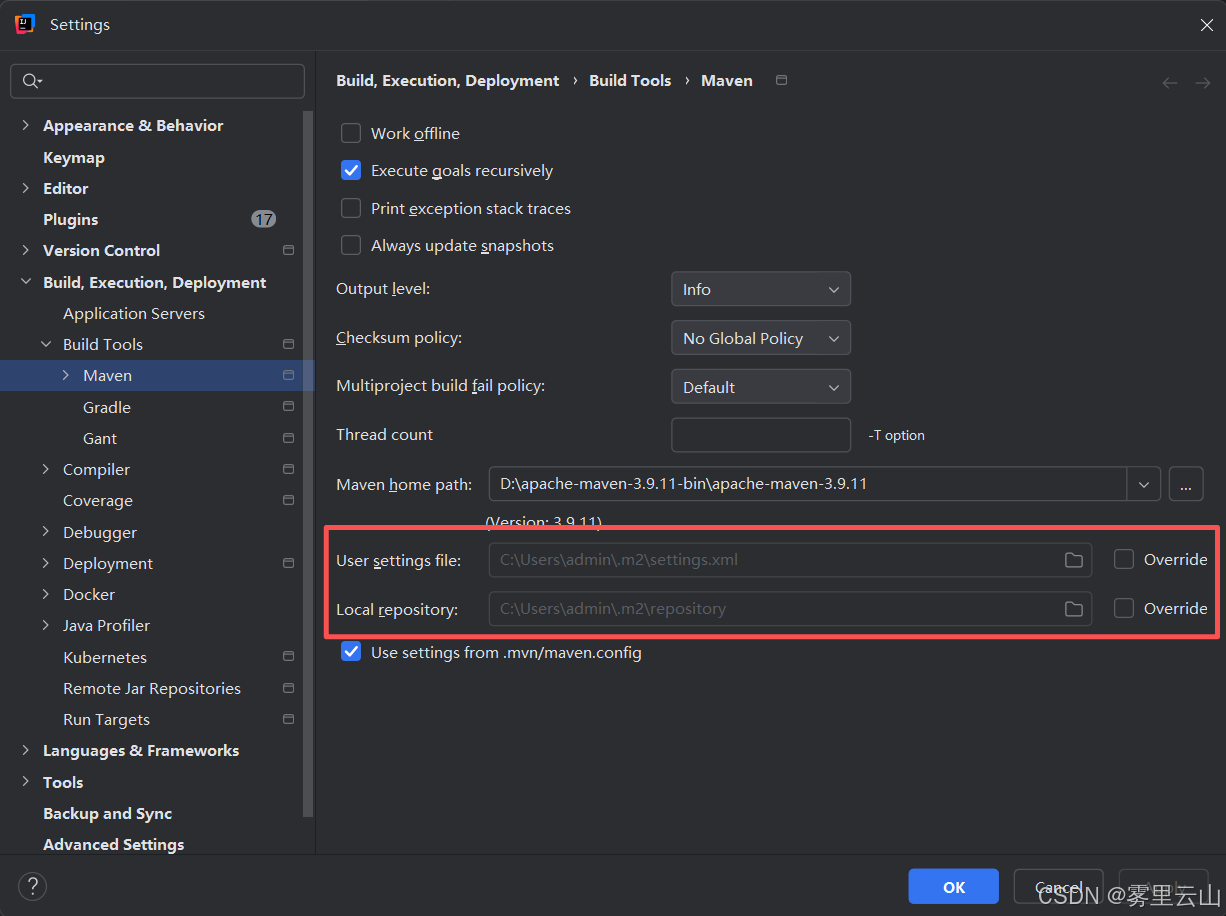Check Override for User settings file
The width and height of the screenshot is (1226, 916).
1124,559
